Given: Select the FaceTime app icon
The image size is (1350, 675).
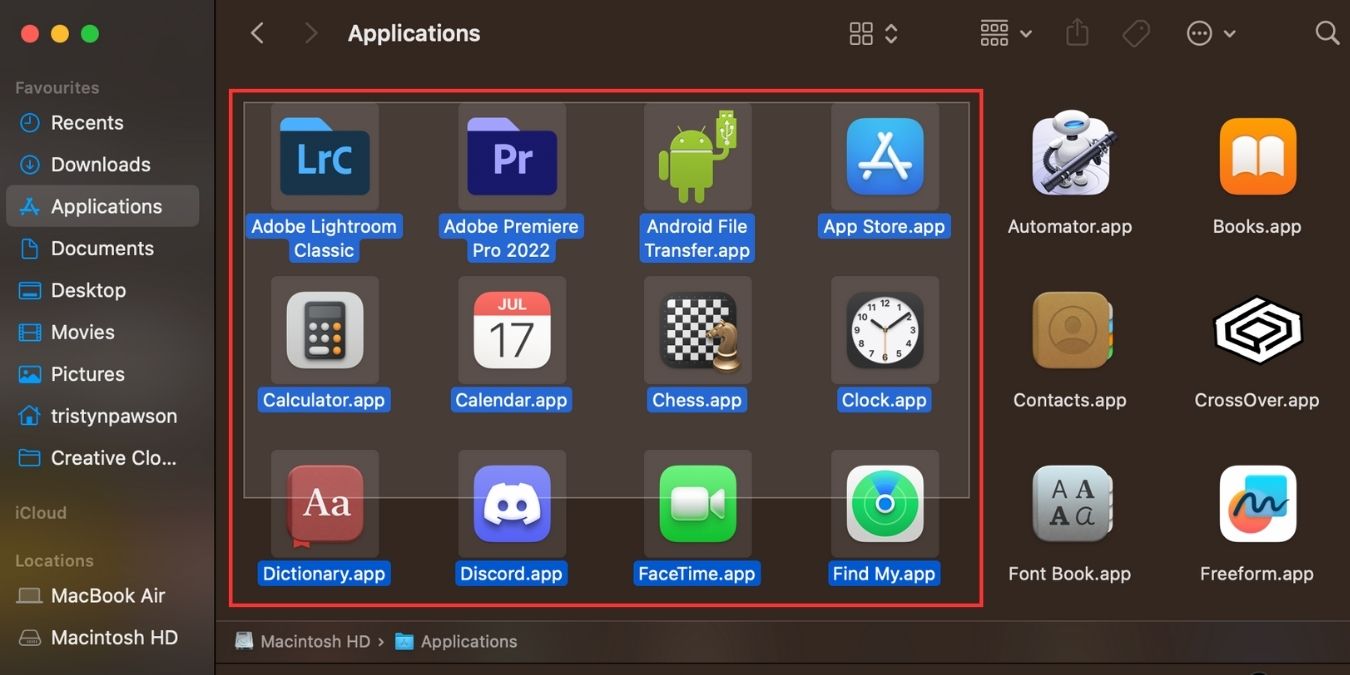Looking at the screenshot, I should pyautogui.click(x=697, y=504).
